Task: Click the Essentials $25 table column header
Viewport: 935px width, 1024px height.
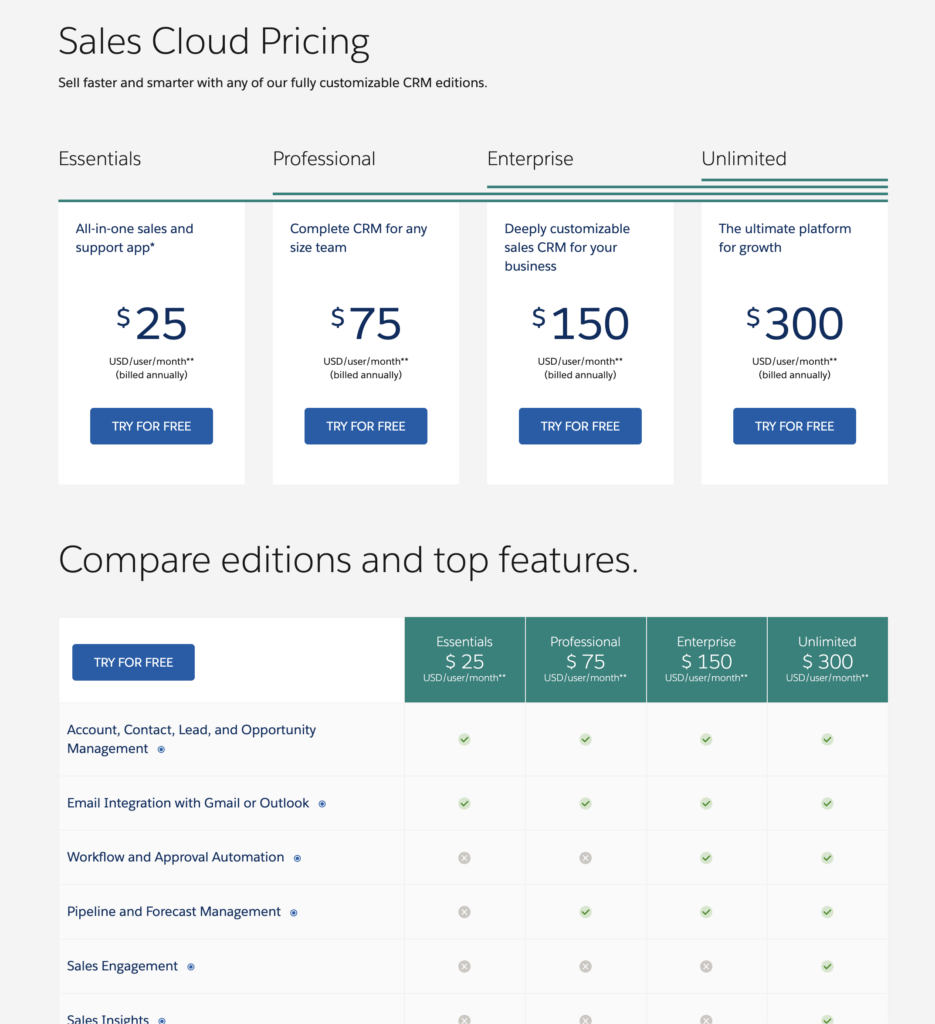Action: [x=465, y=660]
